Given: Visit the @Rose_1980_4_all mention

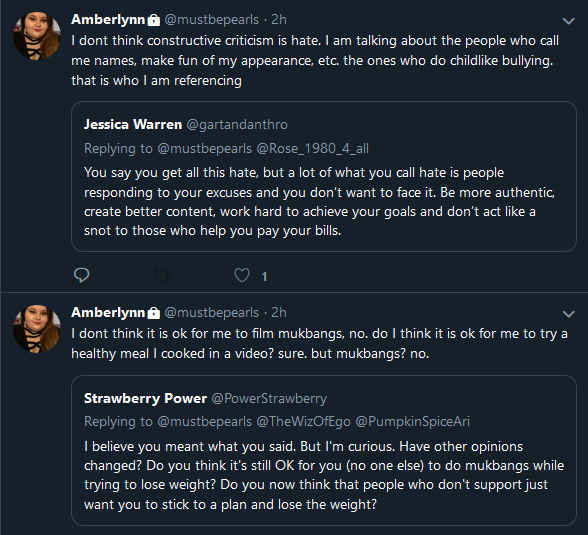Looking at the screenshot, I should click(x=313, y=148).
